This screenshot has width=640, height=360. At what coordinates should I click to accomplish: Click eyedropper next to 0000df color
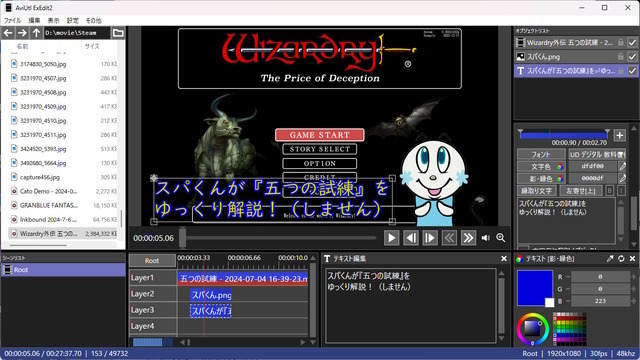tap(622, 178)
